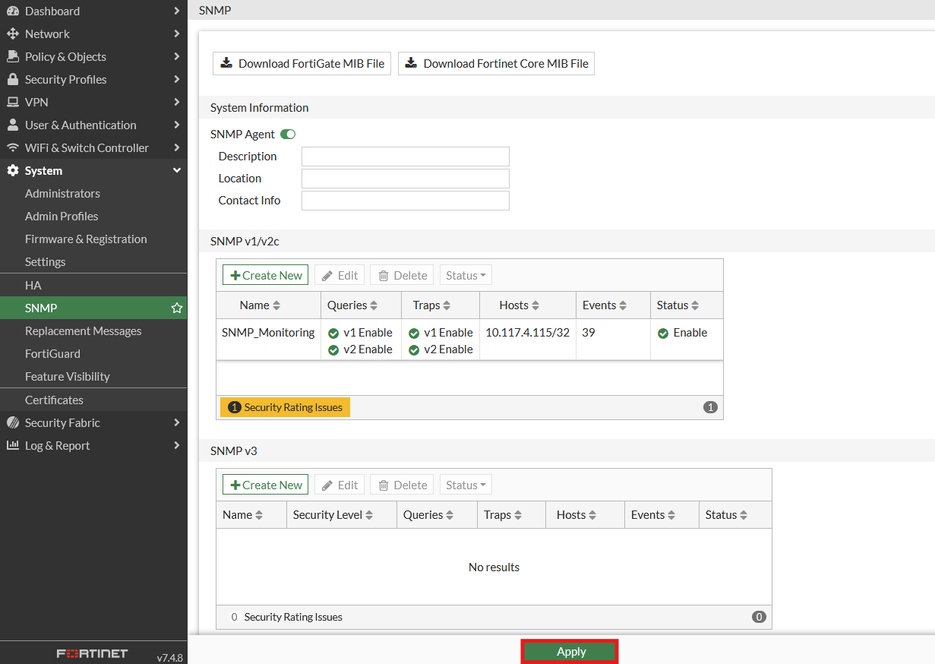The width and height of the screenshot is (935, 664).
Task: Expand the Dashboard menu chevron
Action: coord(177,11)
